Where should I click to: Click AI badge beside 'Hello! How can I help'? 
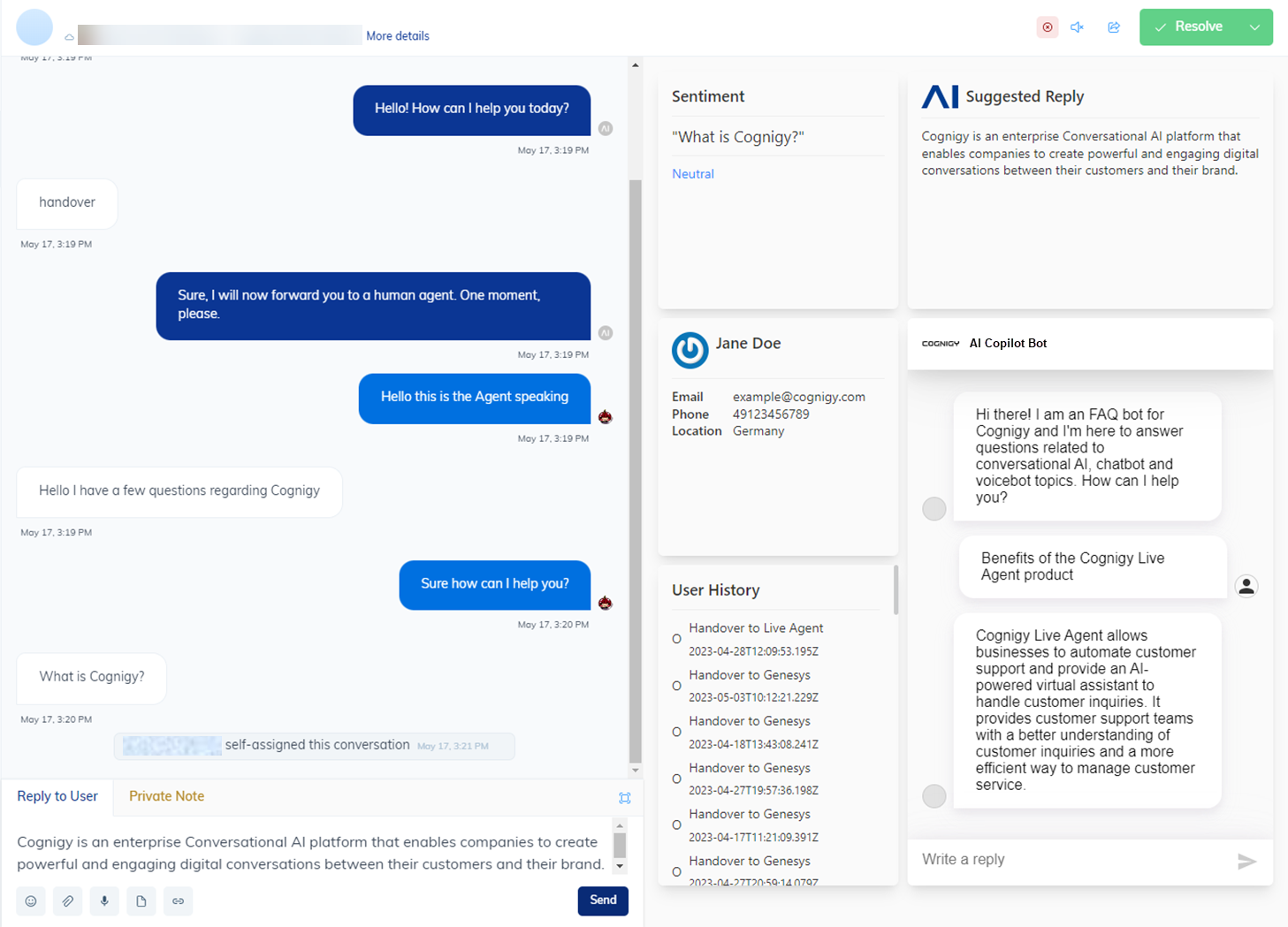click(x=606, y=128)
